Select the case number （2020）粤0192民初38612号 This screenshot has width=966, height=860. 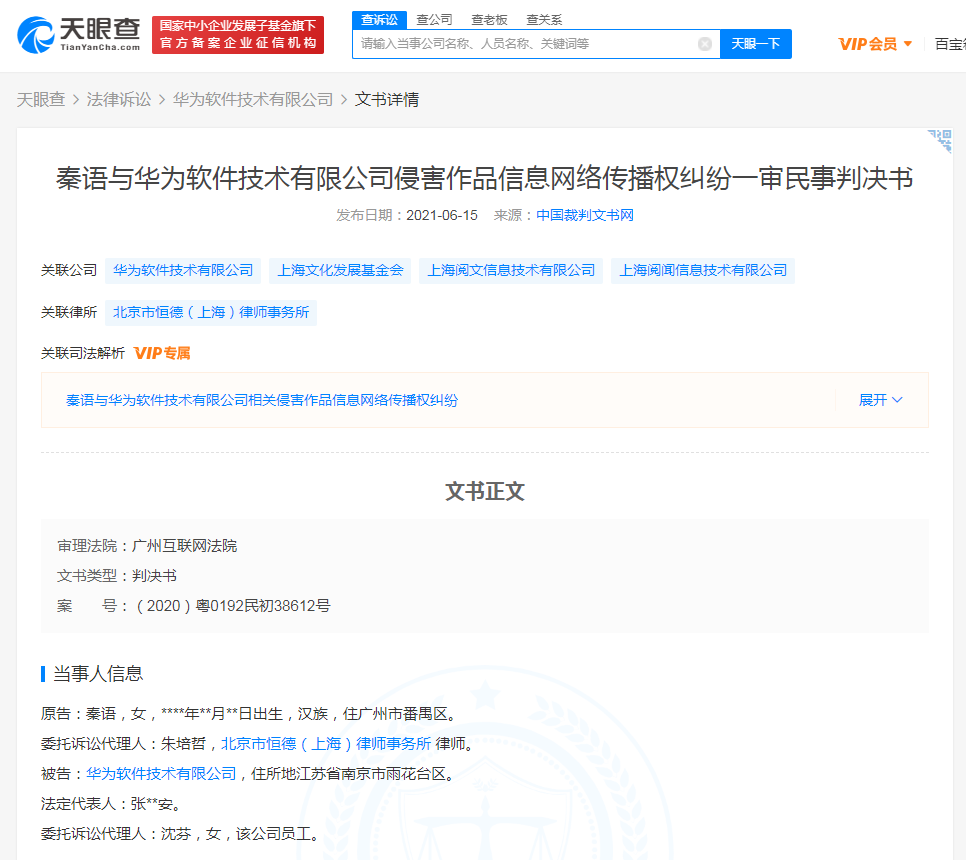[231, 606]
